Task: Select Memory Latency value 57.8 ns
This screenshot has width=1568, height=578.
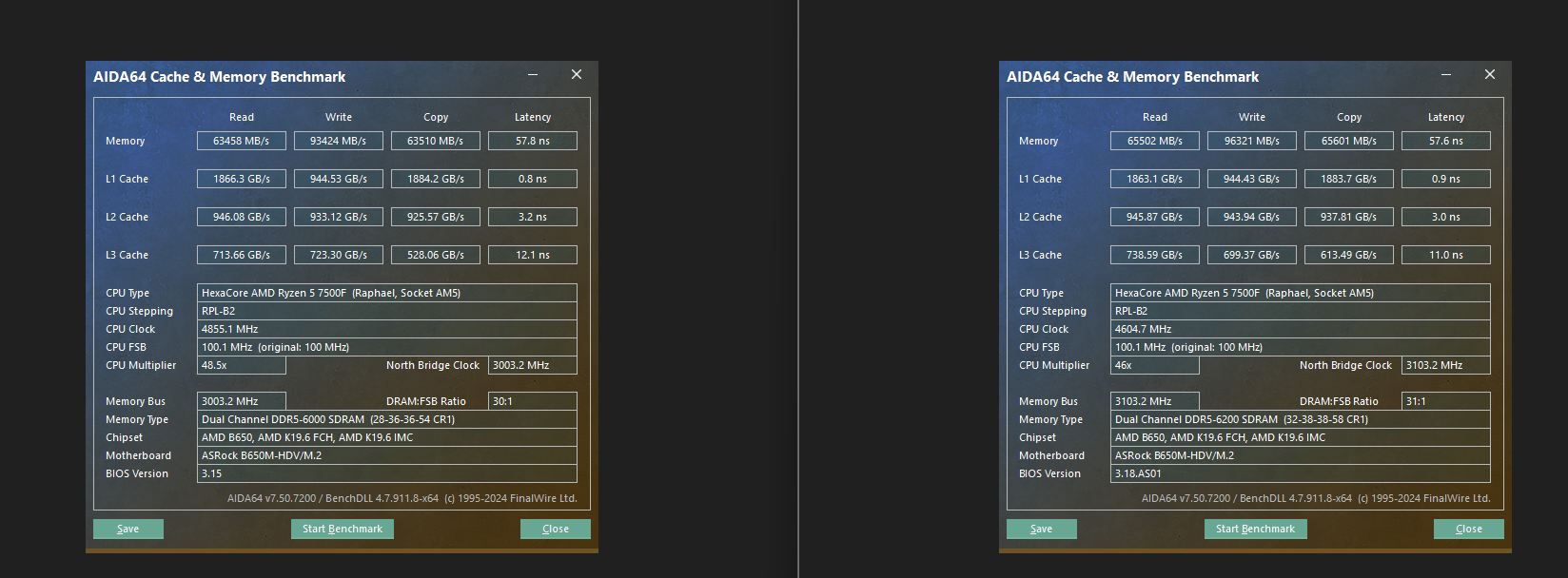Action: point(533,141)
